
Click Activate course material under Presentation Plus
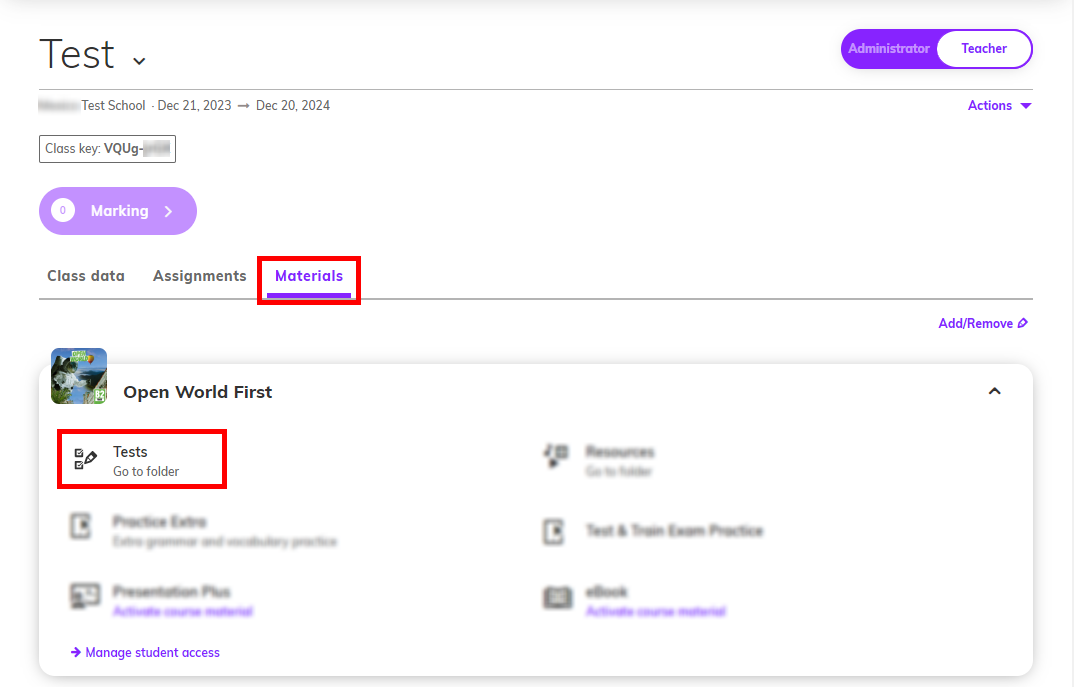183,611
